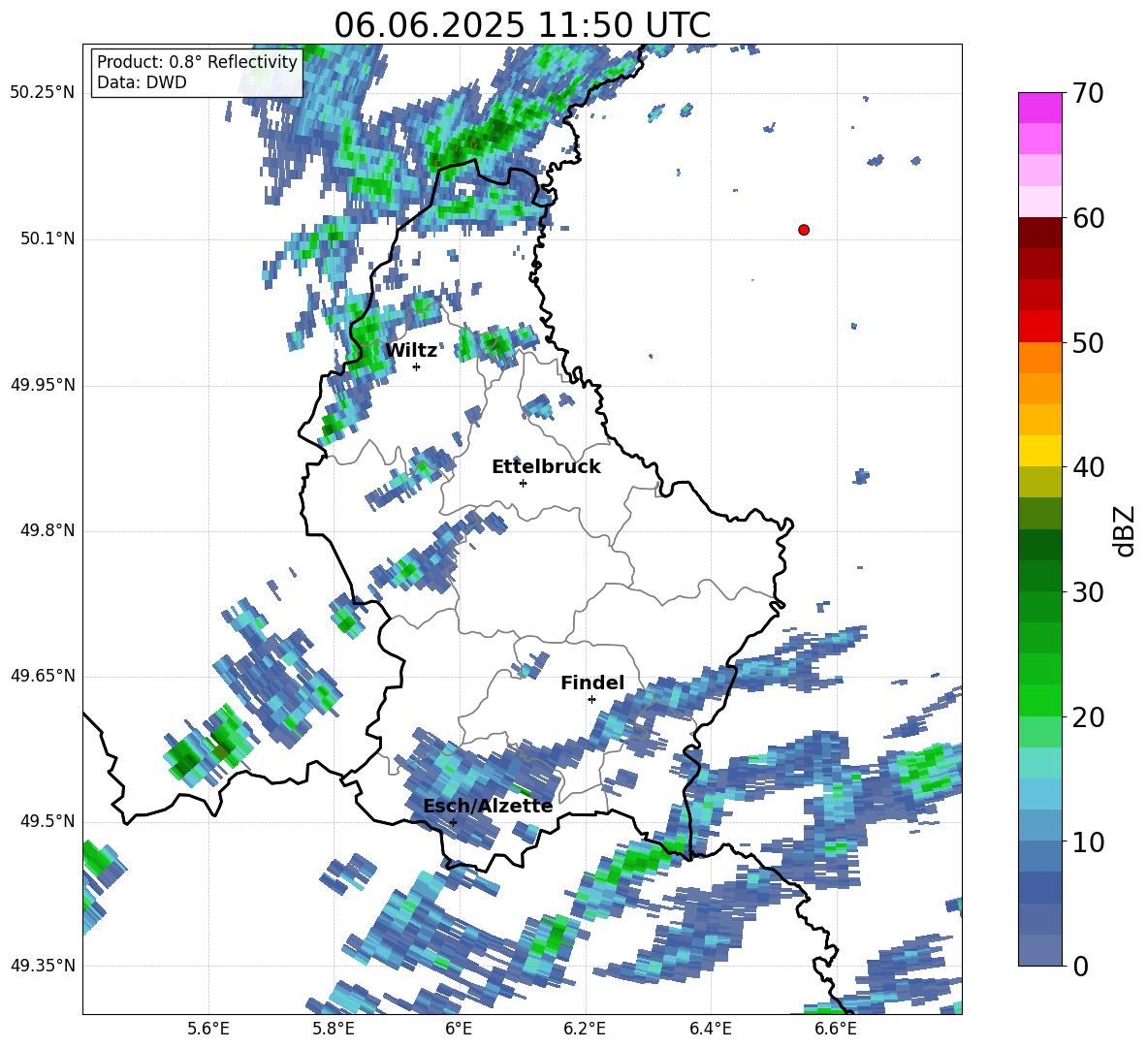The image size is (1148, 1048).
Task: Click the 'Data: DWD' text
Action: pos(142,82)
